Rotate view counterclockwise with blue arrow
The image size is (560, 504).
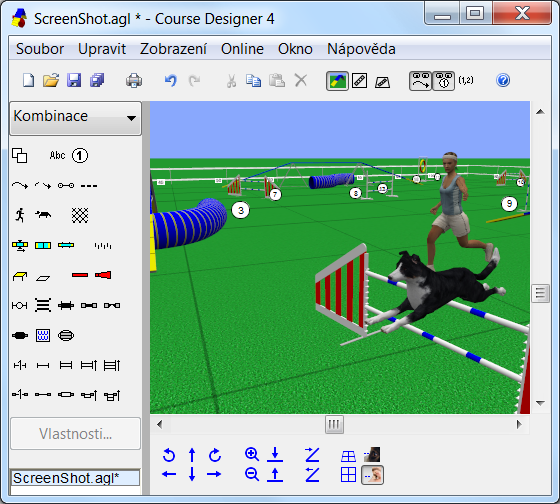169,455
